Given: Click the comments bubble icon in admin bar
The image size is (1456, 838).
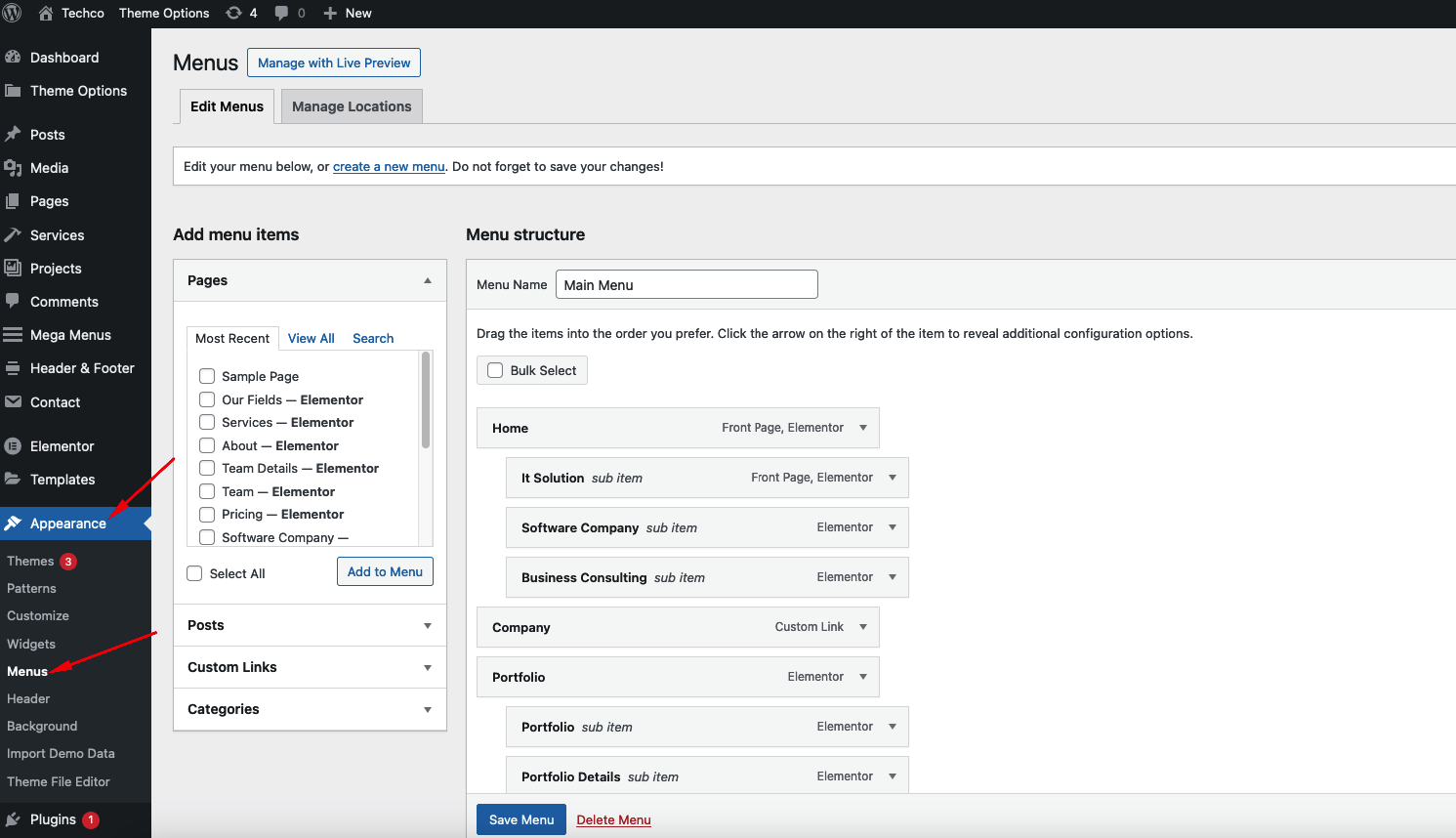Looking at the screenshot, I should 281,13.
